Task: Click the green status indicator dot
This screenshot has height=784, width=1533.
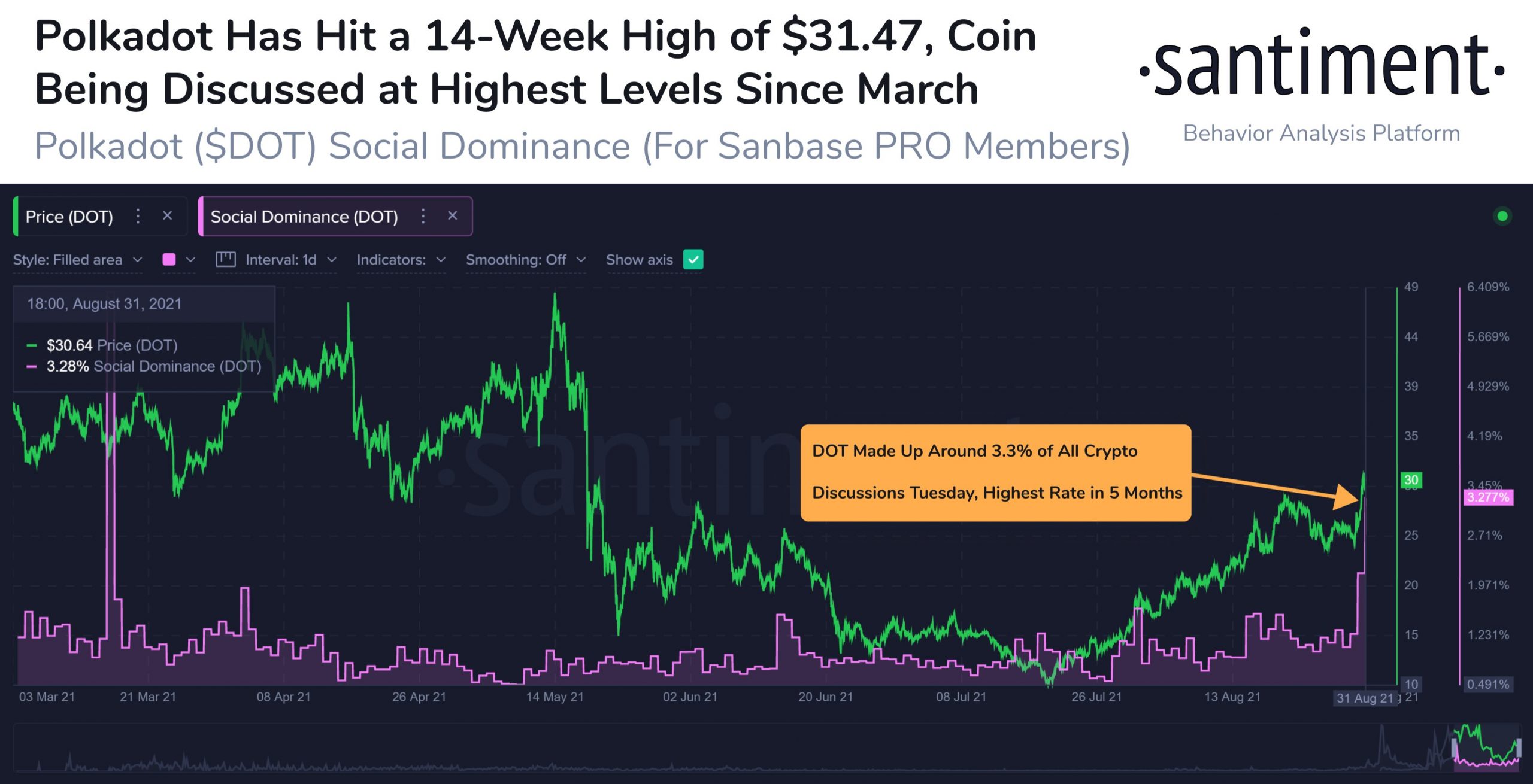Action: tap(1503, 216)
